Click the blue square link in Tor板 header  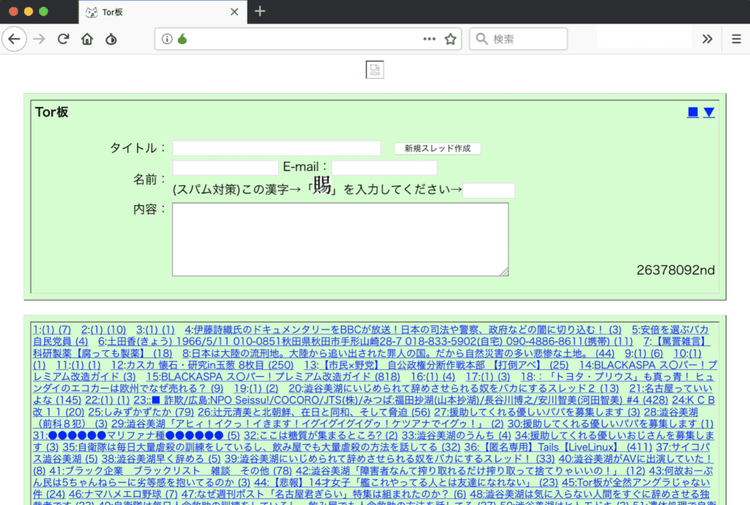point(693,112)
